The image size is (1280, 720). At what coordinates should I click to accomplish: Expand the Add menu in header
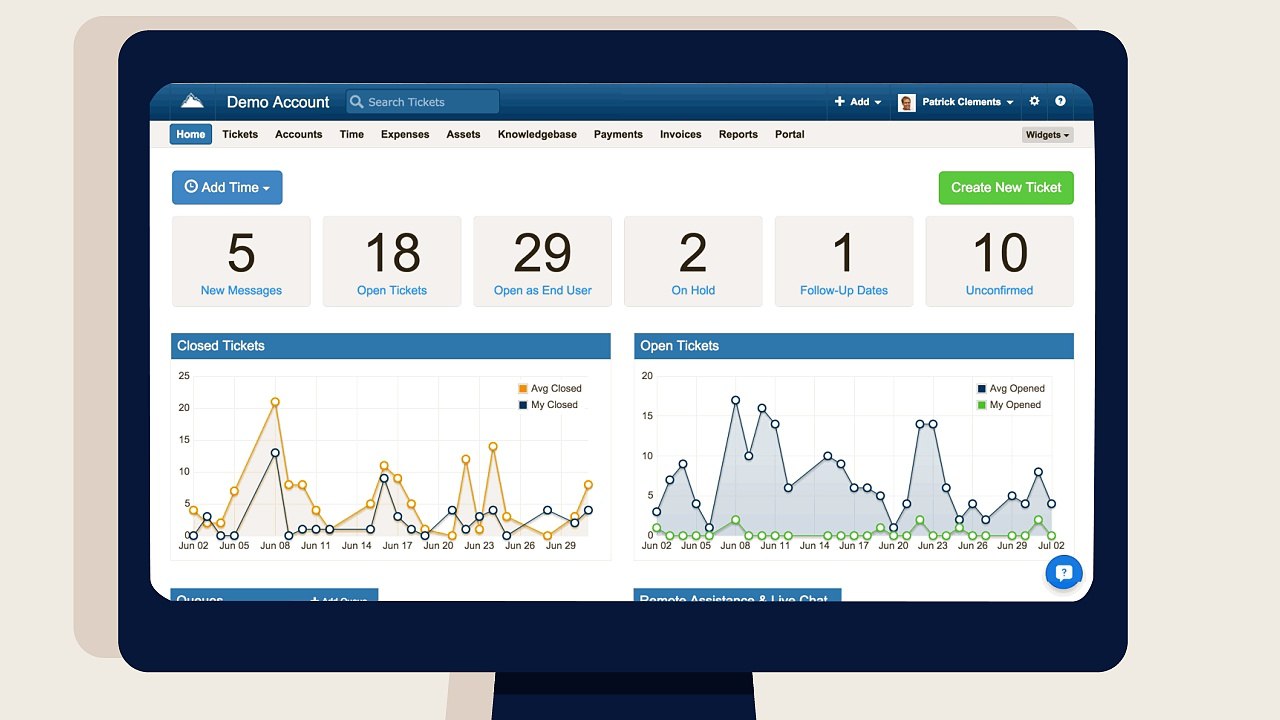tap(858, 102)
